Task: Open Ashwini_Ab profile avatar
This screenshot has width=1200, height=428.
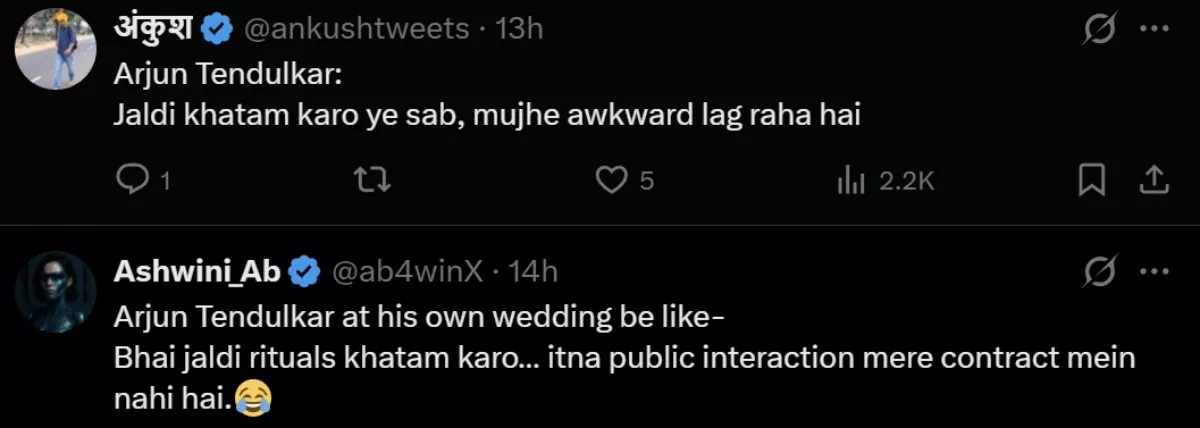Action: (56, 291)
